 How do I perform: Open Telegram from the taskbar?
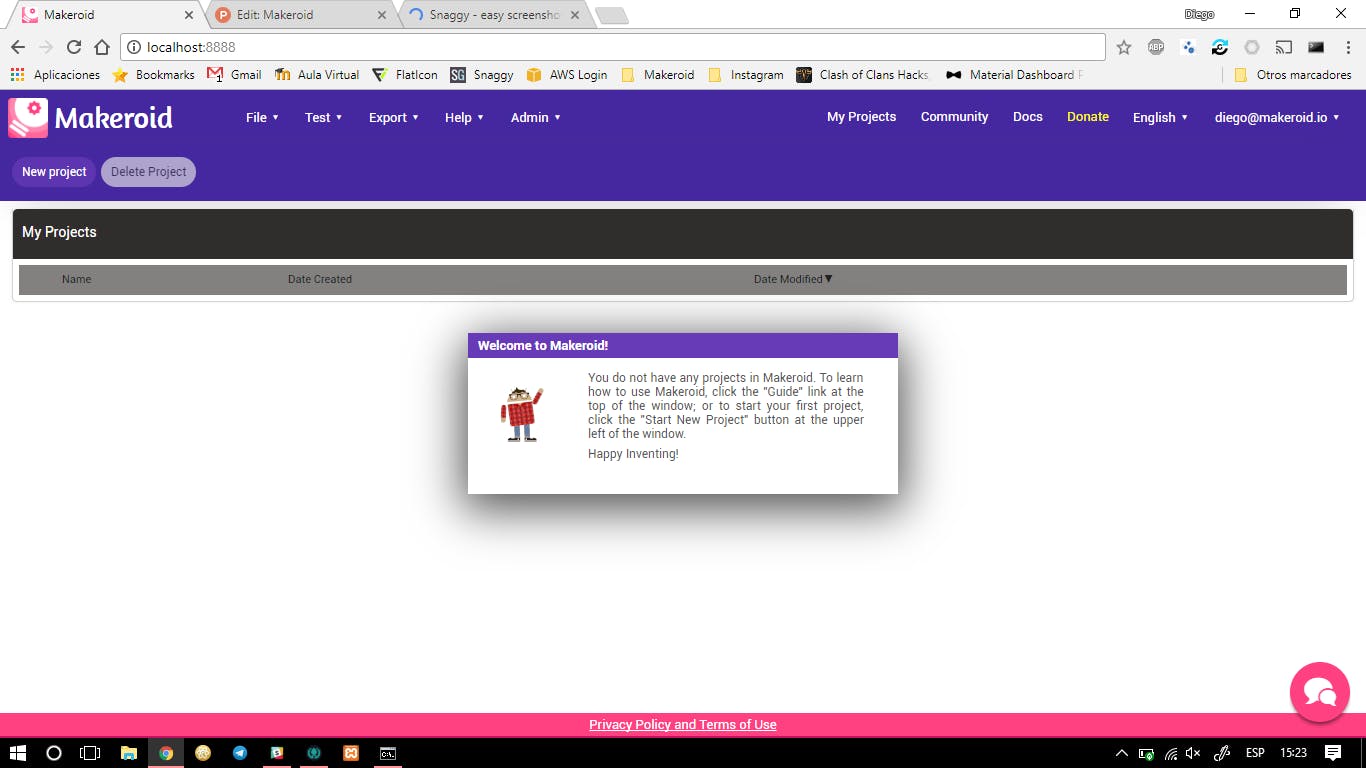[x=240, y=753]
